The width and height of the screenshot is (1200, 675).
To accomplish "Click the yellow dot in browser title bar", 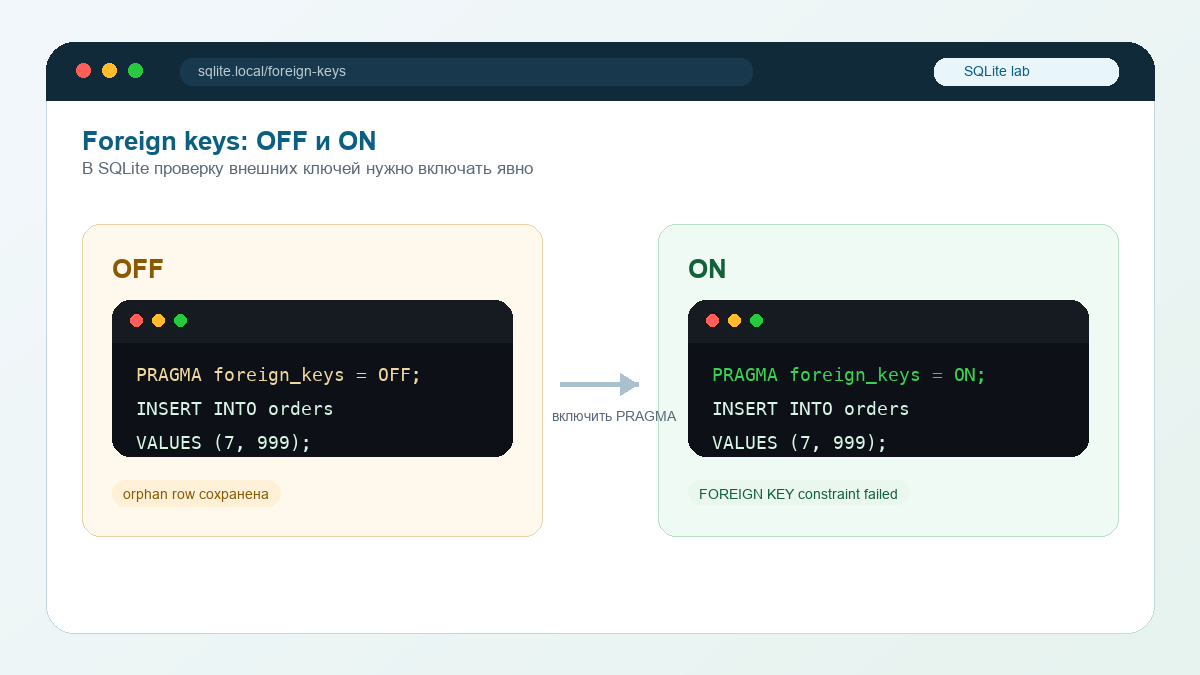I will click(110, 71).
